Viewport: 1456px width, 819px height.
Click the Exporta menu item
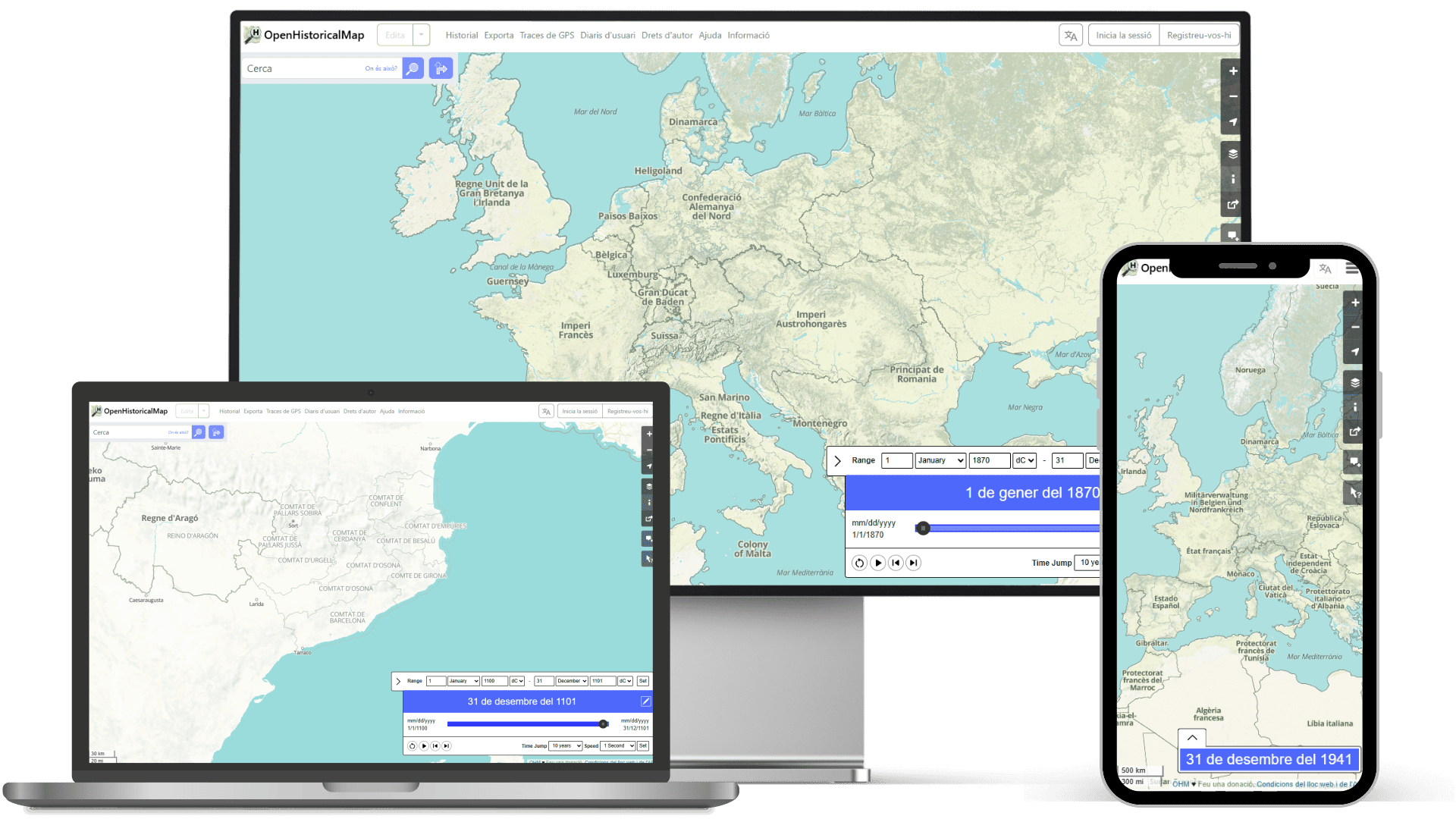[x=498, y=35]
